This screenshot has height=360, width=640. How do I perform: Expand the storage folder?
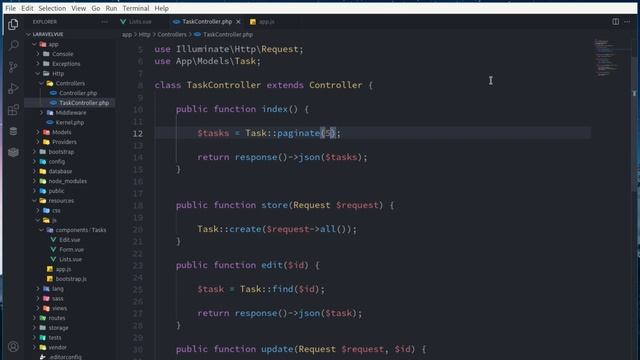pos(58,328)
